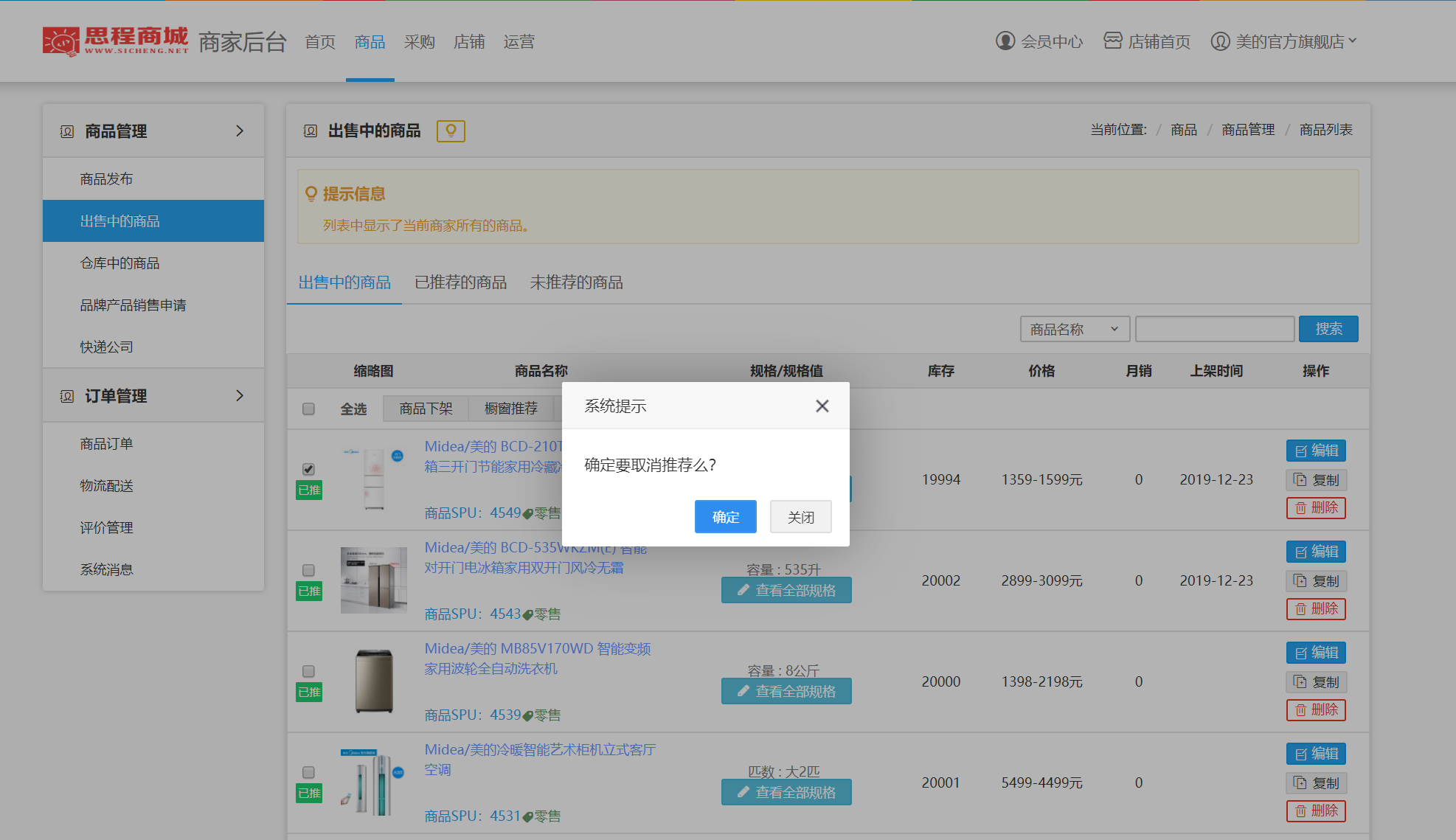This screenshot has width=1456, height=840.
Task: Click 查看全部规格 for 匹数大2匹 row
Action: click(786, 792)
